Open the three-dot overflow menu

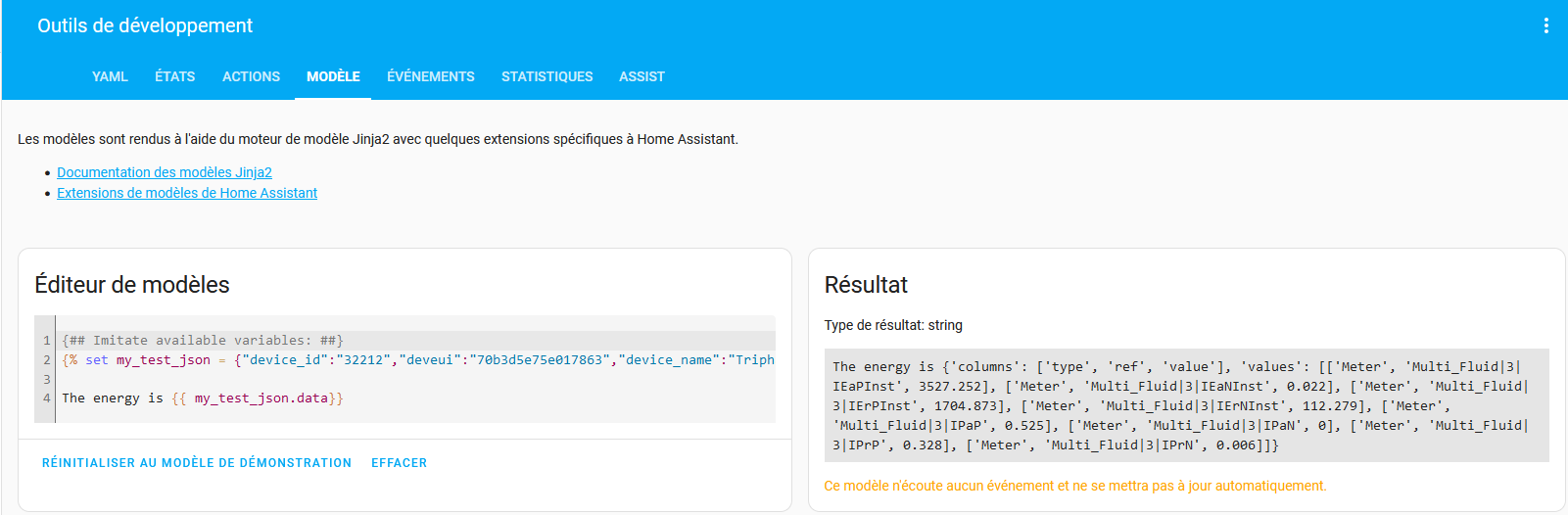pos(1545,26)
